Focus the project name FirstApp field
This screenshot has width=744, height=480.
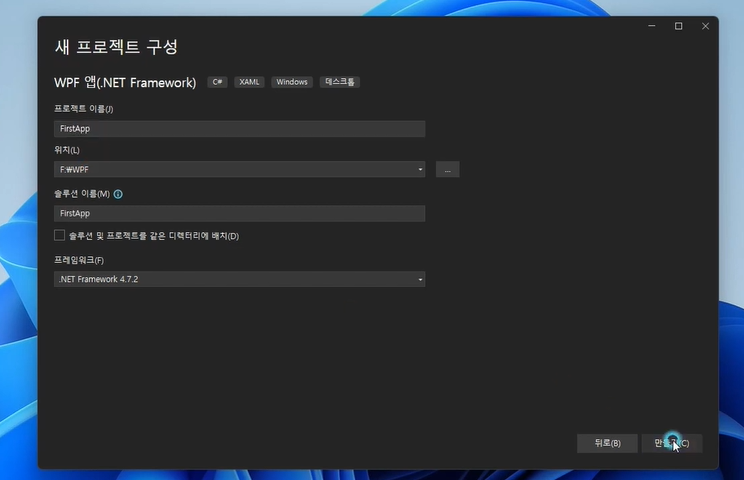pos(240,129)
